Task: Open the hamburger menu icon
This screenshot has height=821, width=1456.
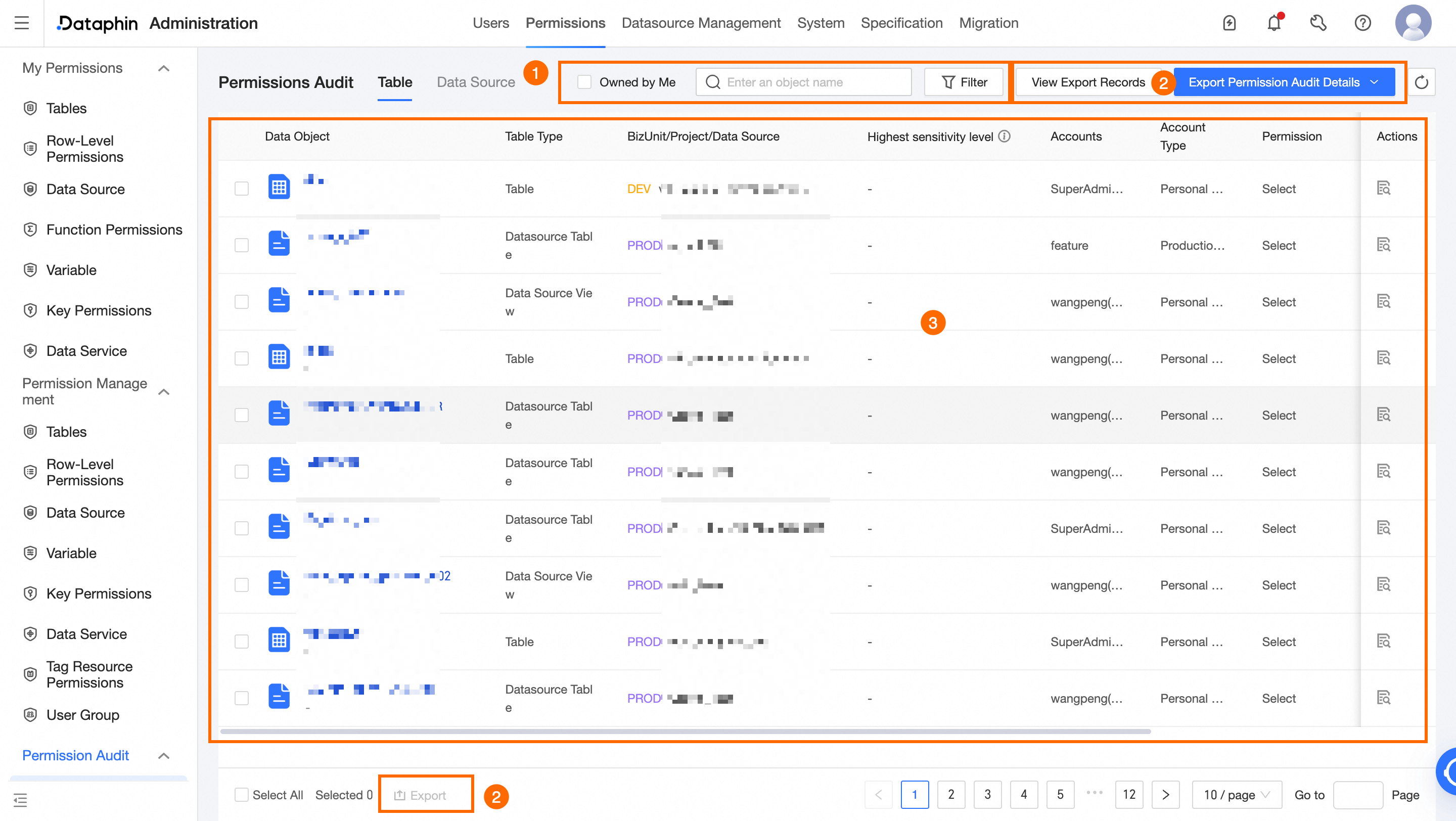Action: coord(21,23)
